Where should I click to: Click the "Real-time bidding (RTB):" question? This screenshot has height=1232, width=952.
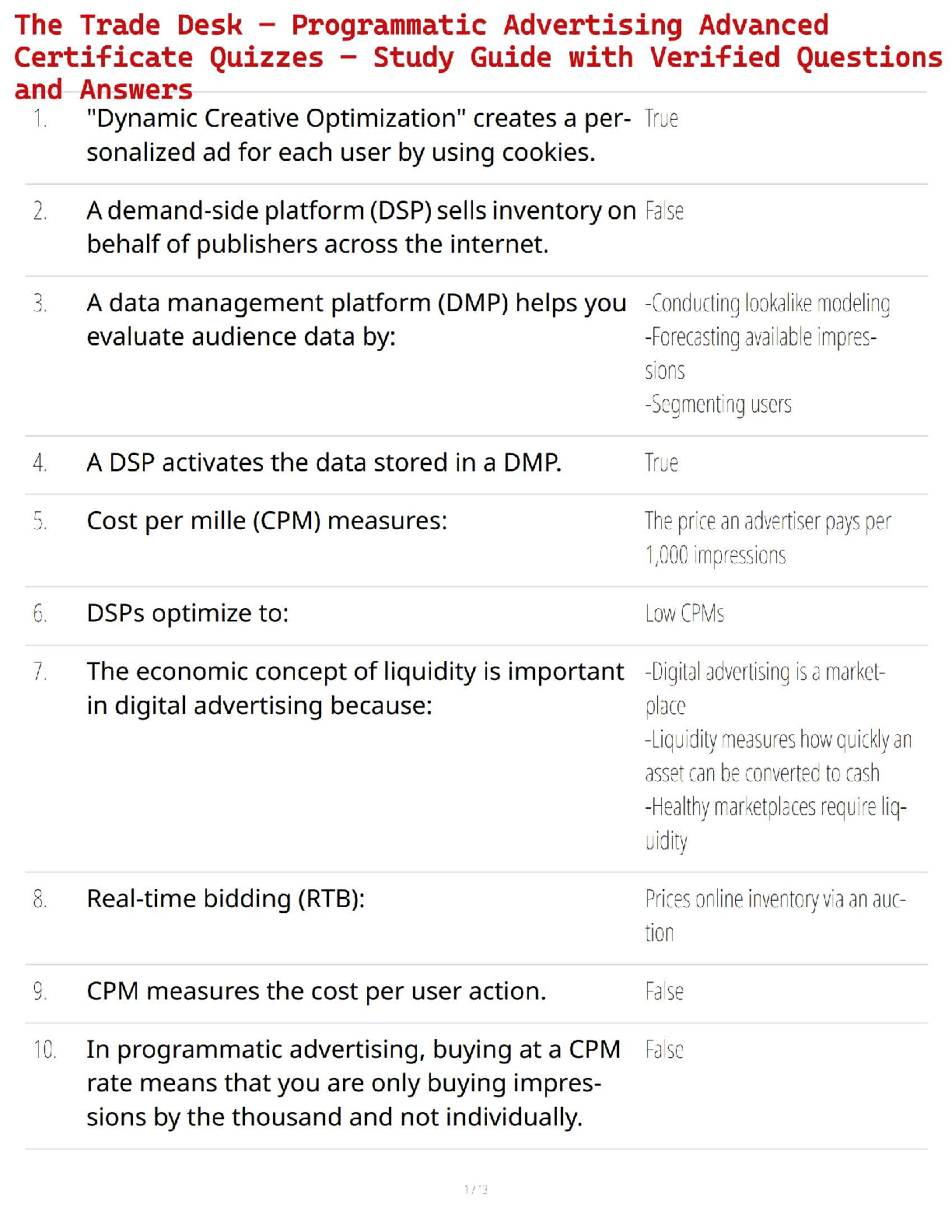(x=226, y=899)
